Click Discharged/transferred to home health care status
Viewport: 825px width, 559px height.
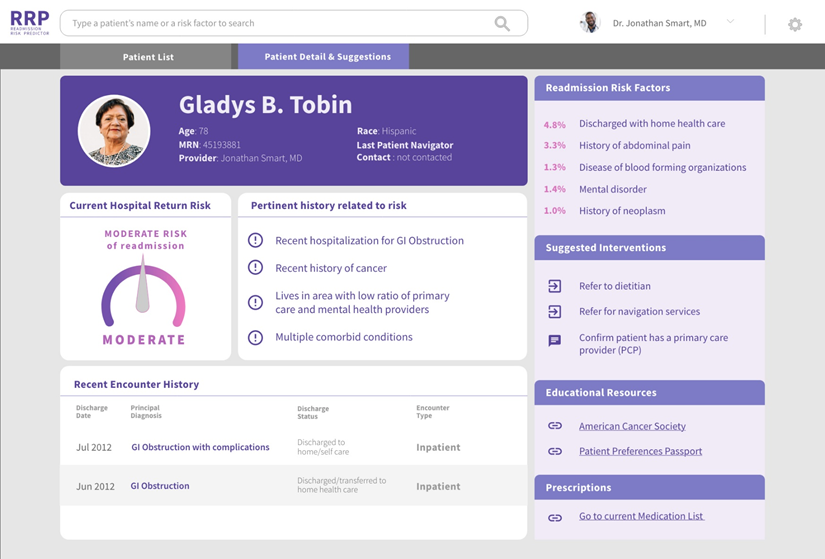pyautogui.click(x=341, y=485)
